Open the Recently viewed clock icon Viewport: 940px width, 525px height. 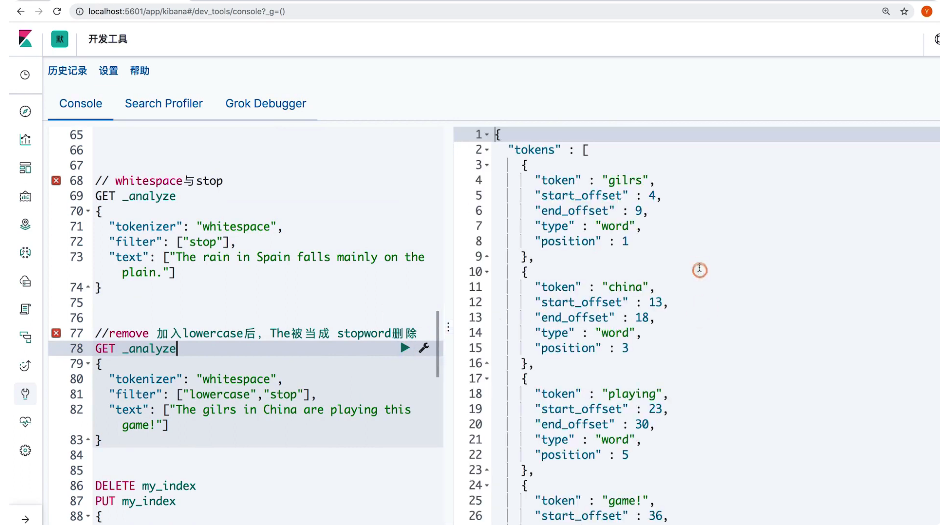[x=25, y=75]
